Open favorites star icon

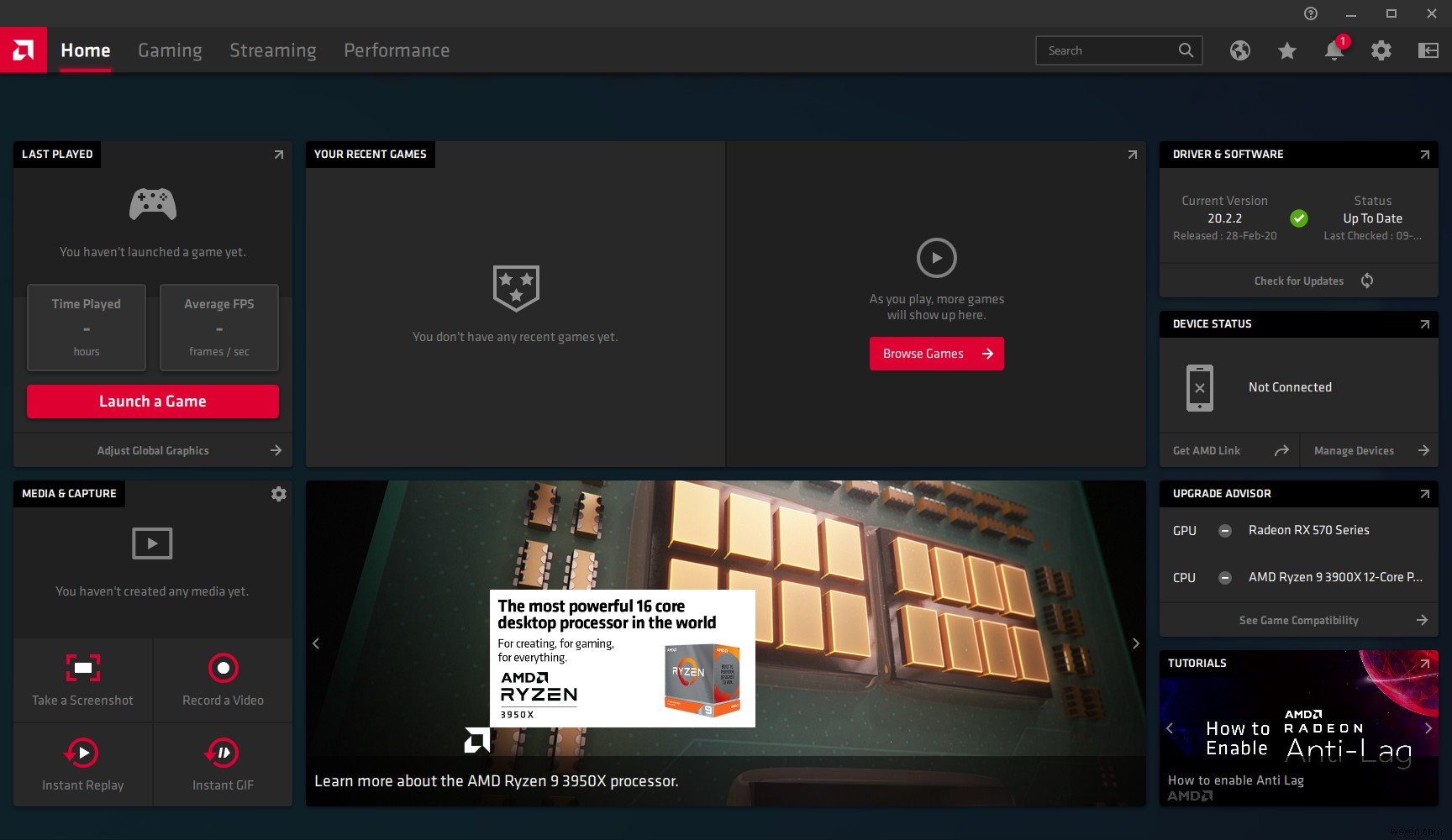[x=1287, y=50]
